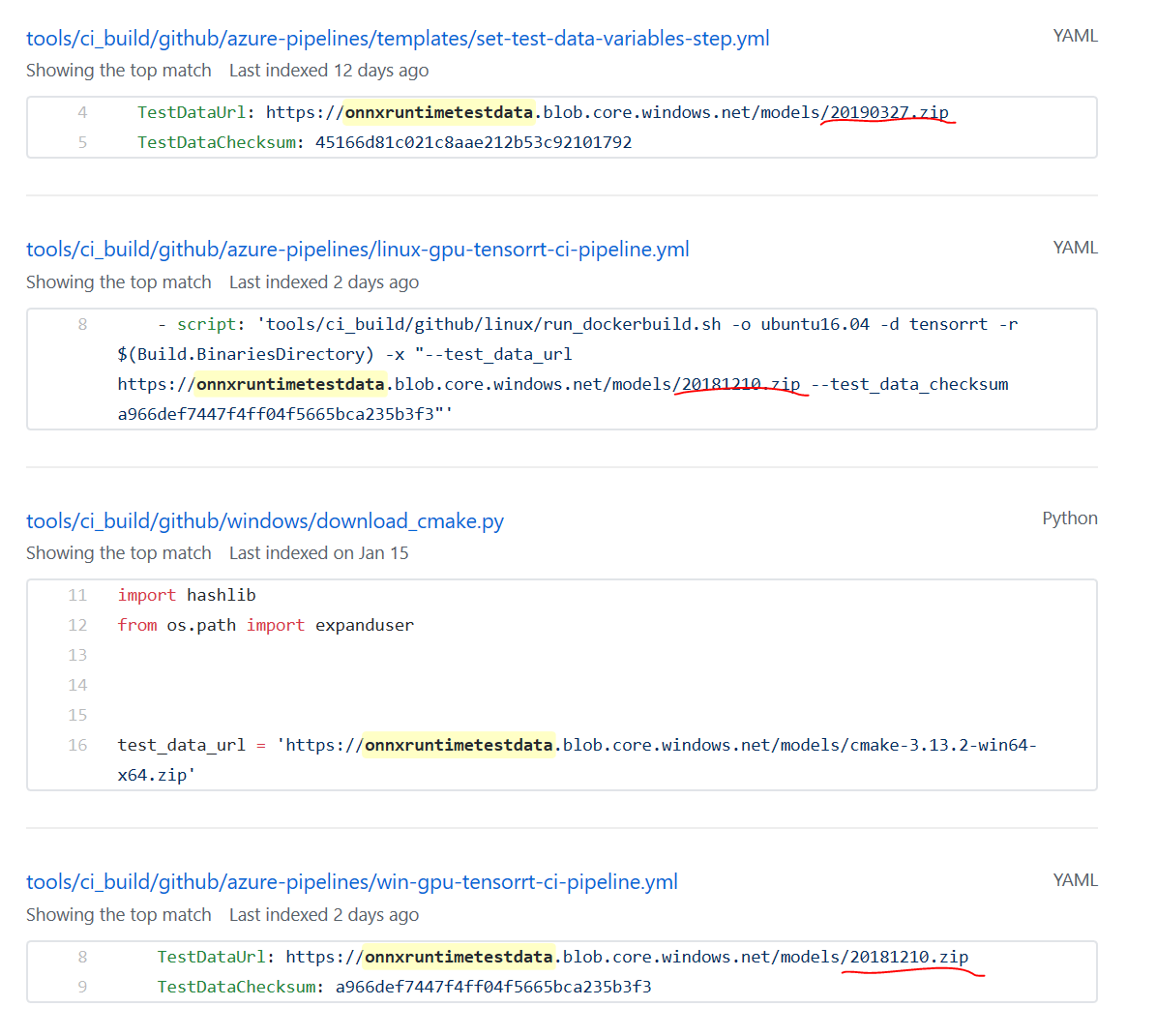The width and height of the screenshot is (1156, 1036).
Task: Click the test_data_url assignment line
Action: coord(578,746)
